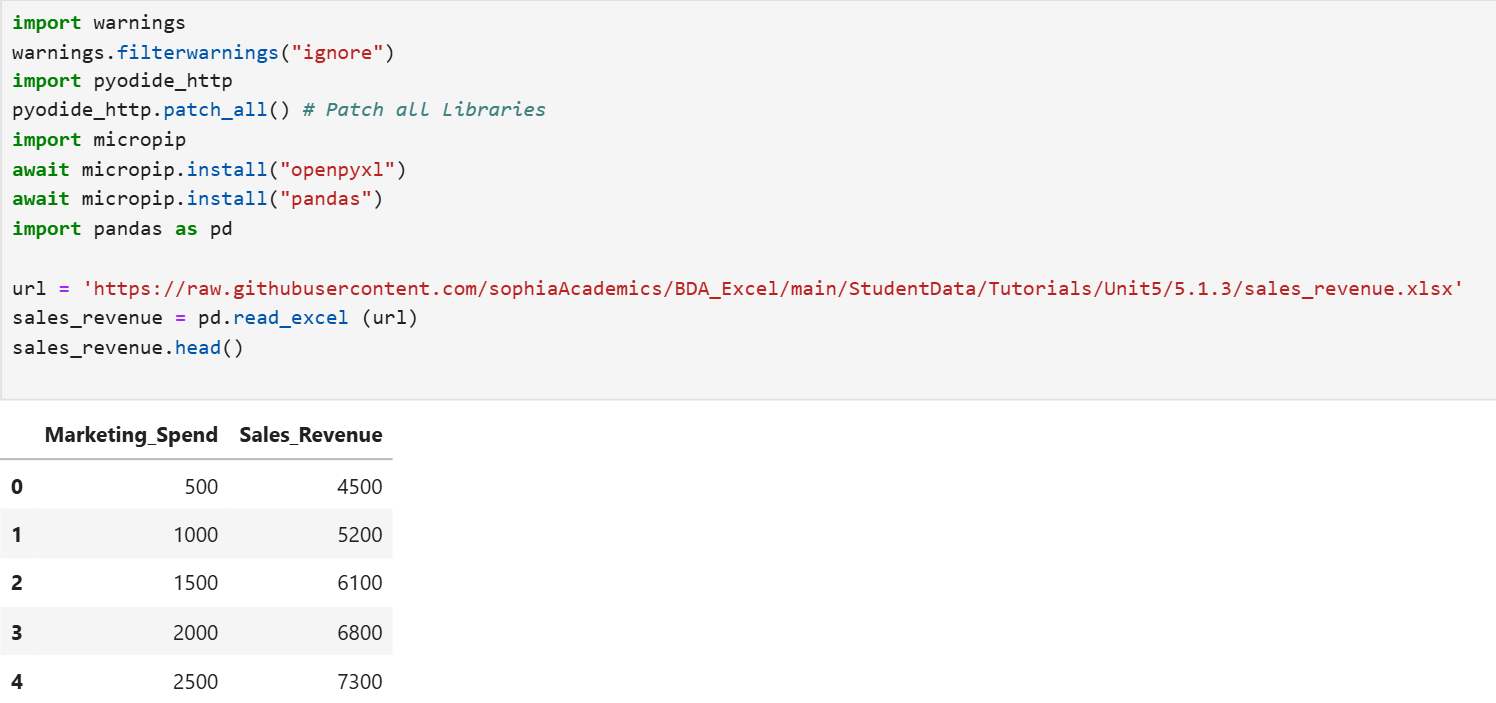Click the Patch all Libraries comment

[423, 109]
